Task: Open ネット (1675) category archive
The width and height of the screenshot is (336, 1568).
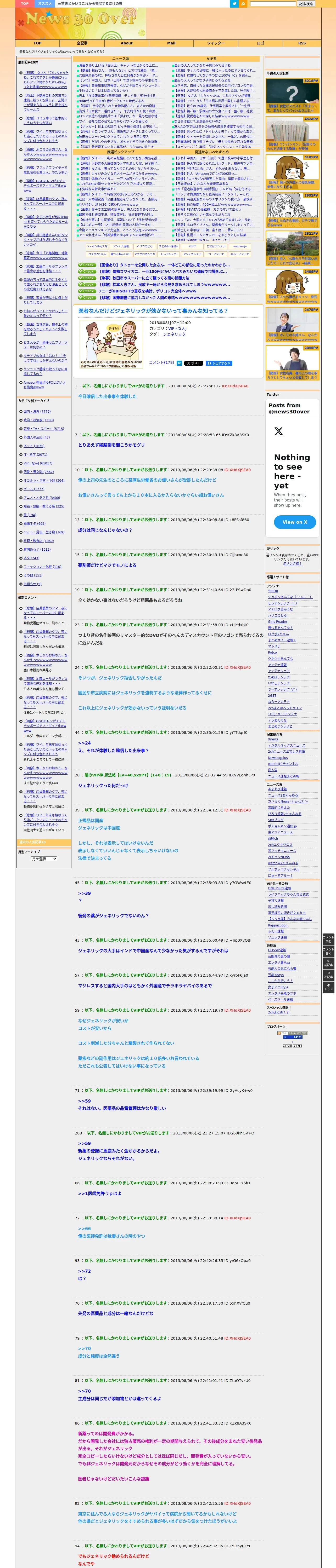Action: click(x=34, y=446)
